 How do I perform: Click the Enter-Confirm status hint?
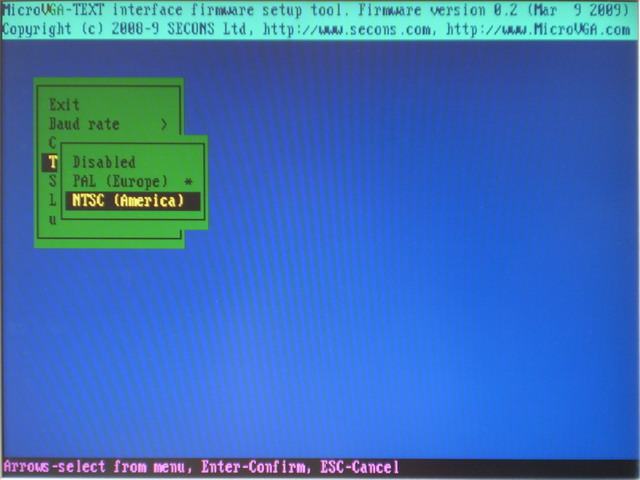(253, 467)
